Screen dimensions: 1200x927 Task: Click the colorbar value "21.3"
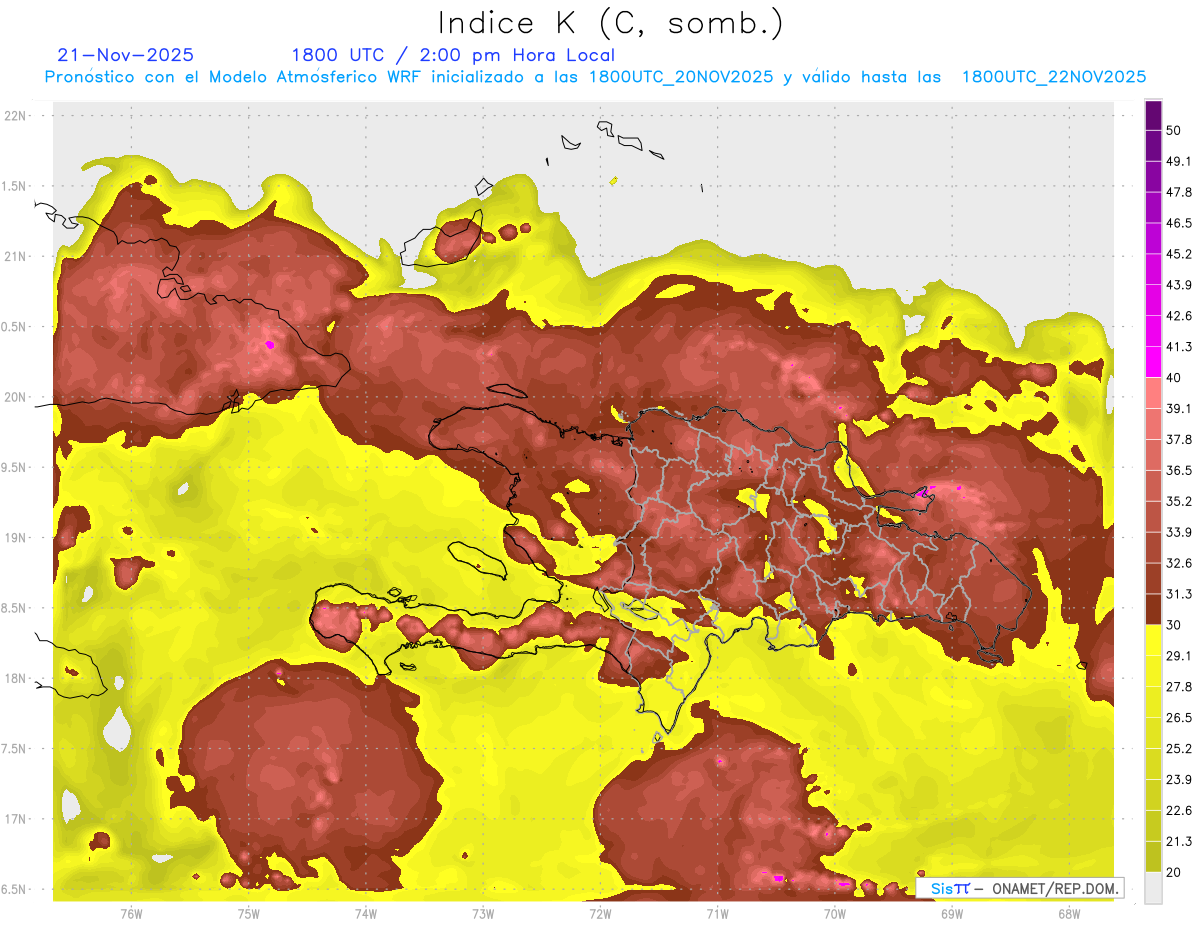coord(1179,841)
